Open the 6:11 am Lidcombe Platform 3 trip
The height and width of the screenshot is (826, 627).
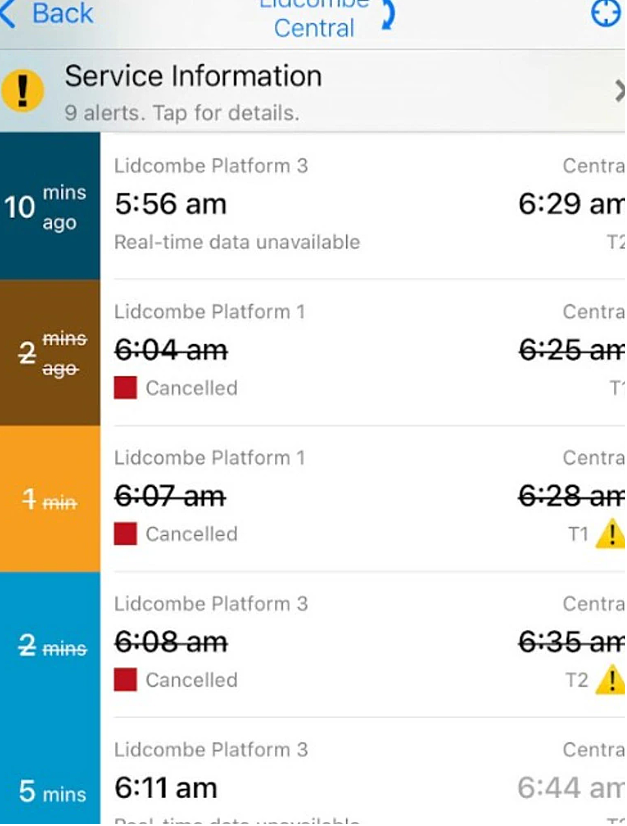coord(363,771)
